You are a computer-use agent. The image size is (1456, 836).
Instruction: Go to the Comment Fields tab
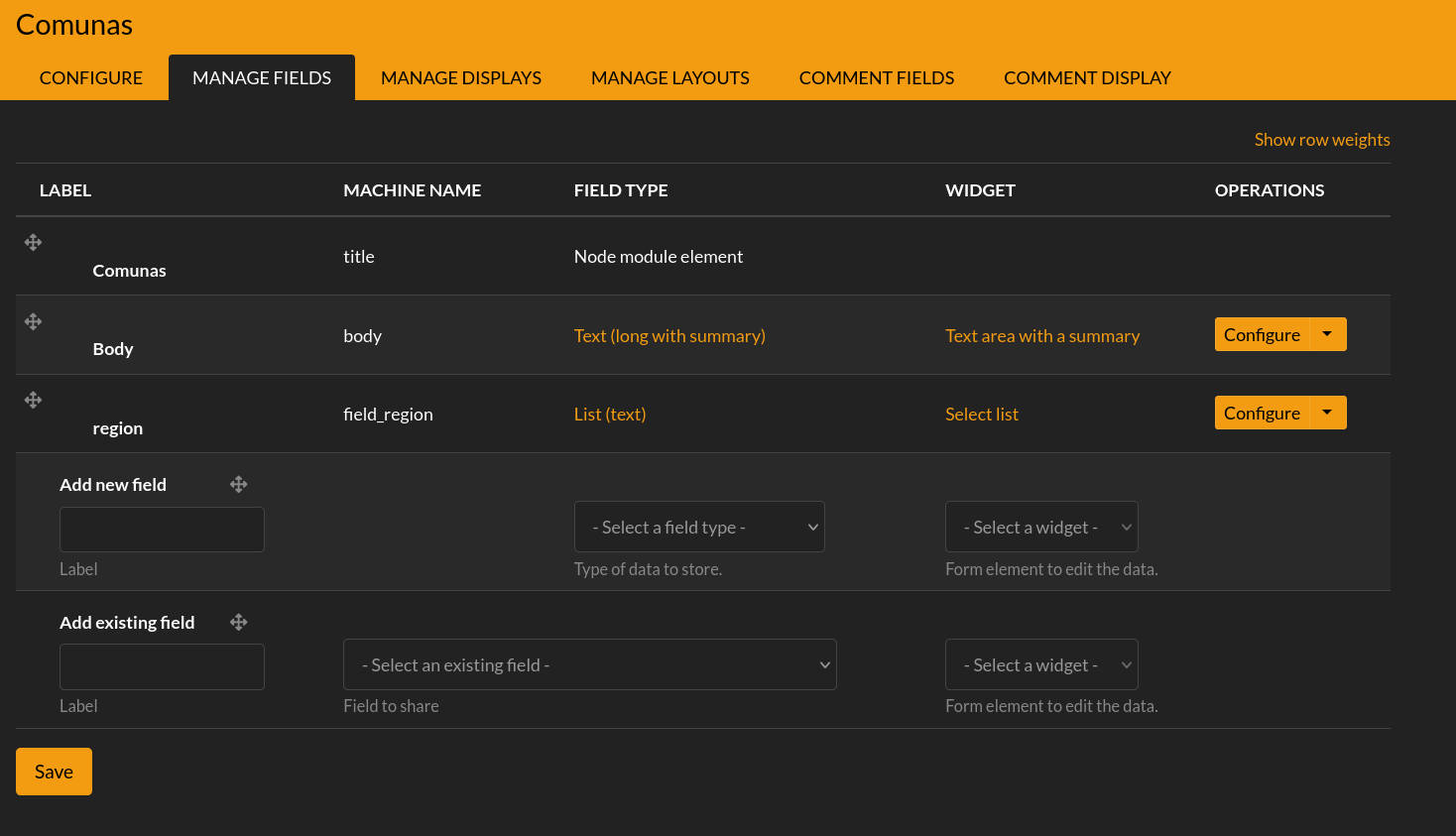point(876,77)
